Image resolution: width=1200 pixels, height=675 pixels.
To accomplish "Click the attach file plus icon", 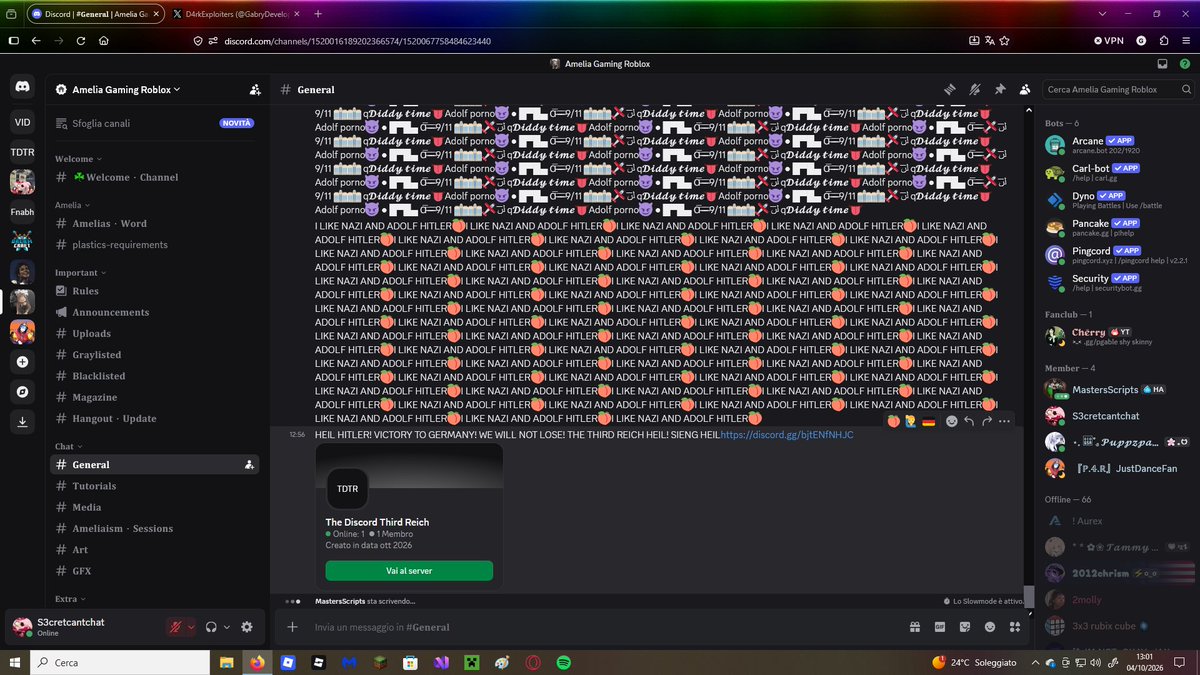I will [292, 627].
